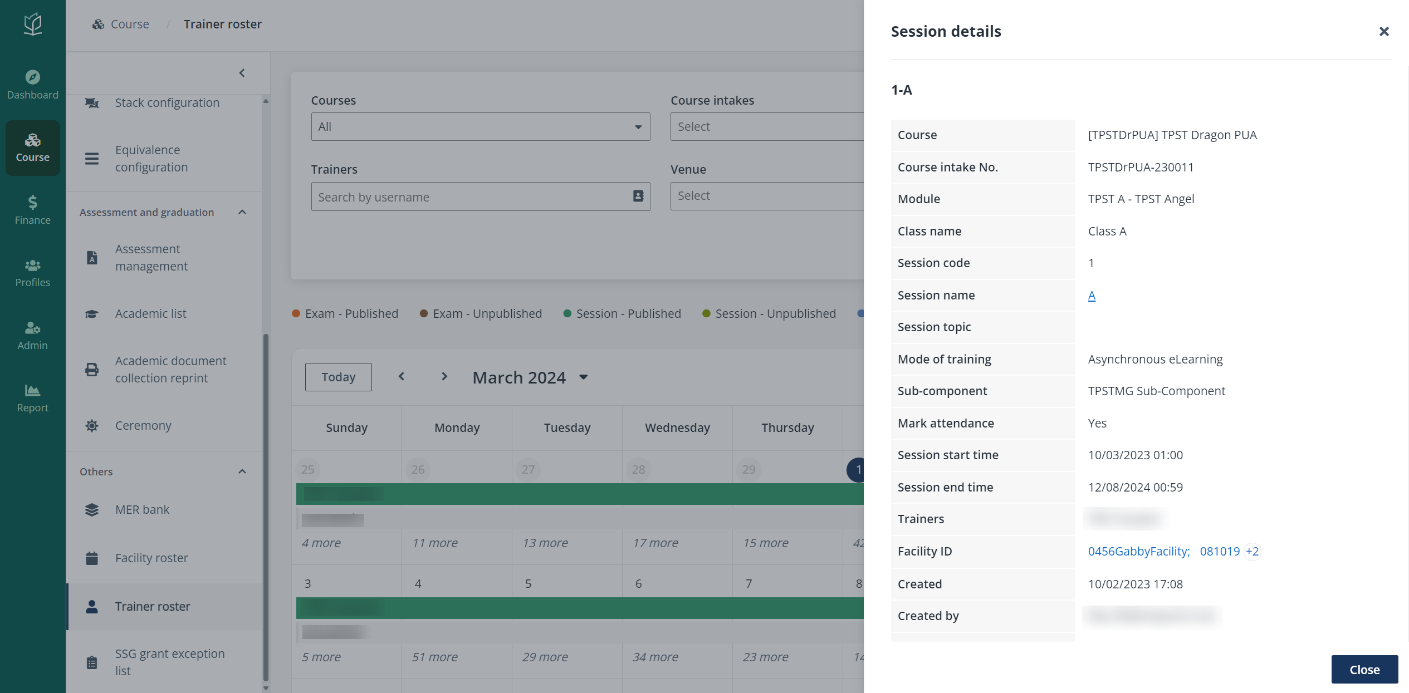Click the printer icon for document reprint
The image size is (1409, 693).
(92, 369)
